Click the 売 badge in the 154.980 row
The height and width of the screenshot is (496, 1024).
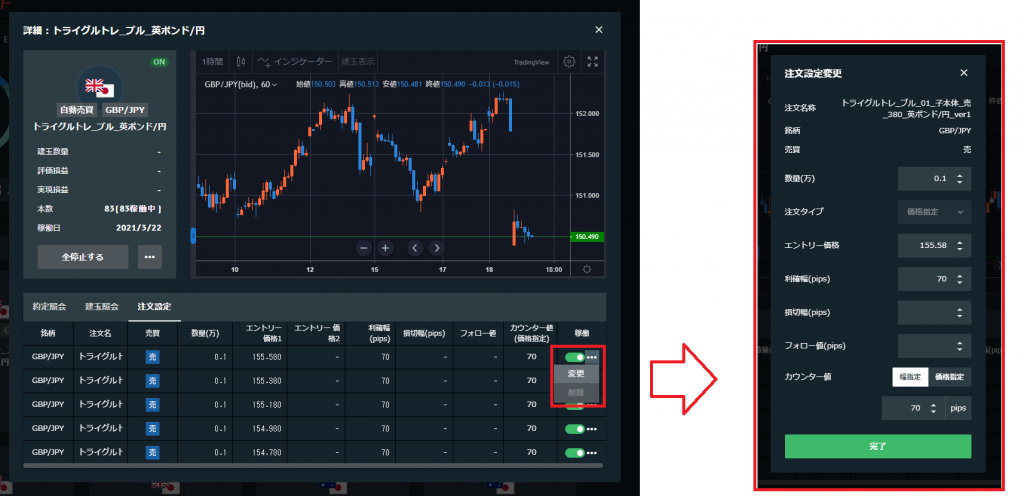(x=153, y=429)
